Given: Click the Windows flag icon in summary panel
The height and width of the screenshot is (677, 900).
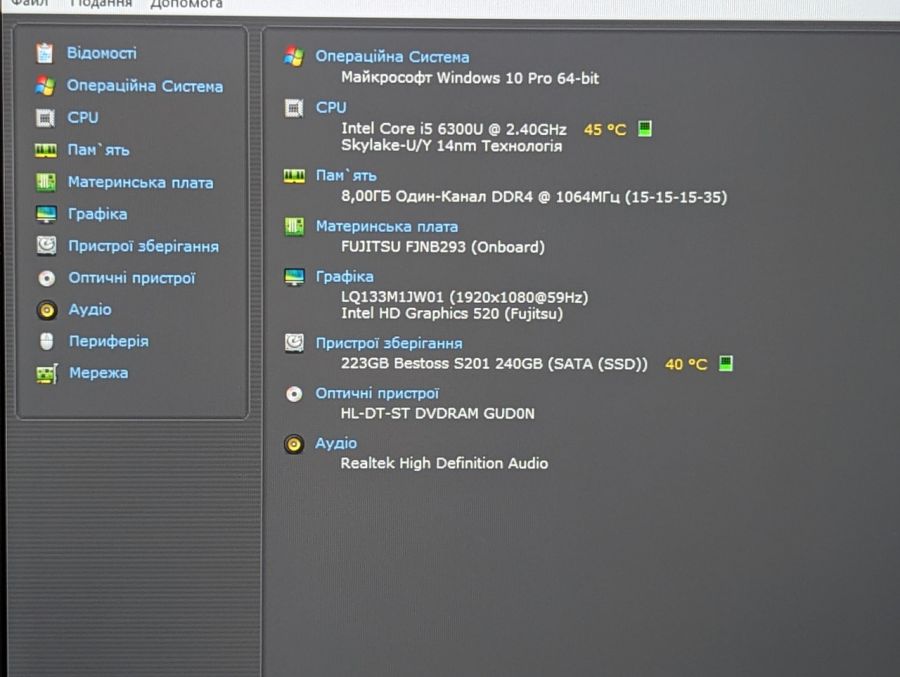Looking at the screenshot, I should point(294,56).
